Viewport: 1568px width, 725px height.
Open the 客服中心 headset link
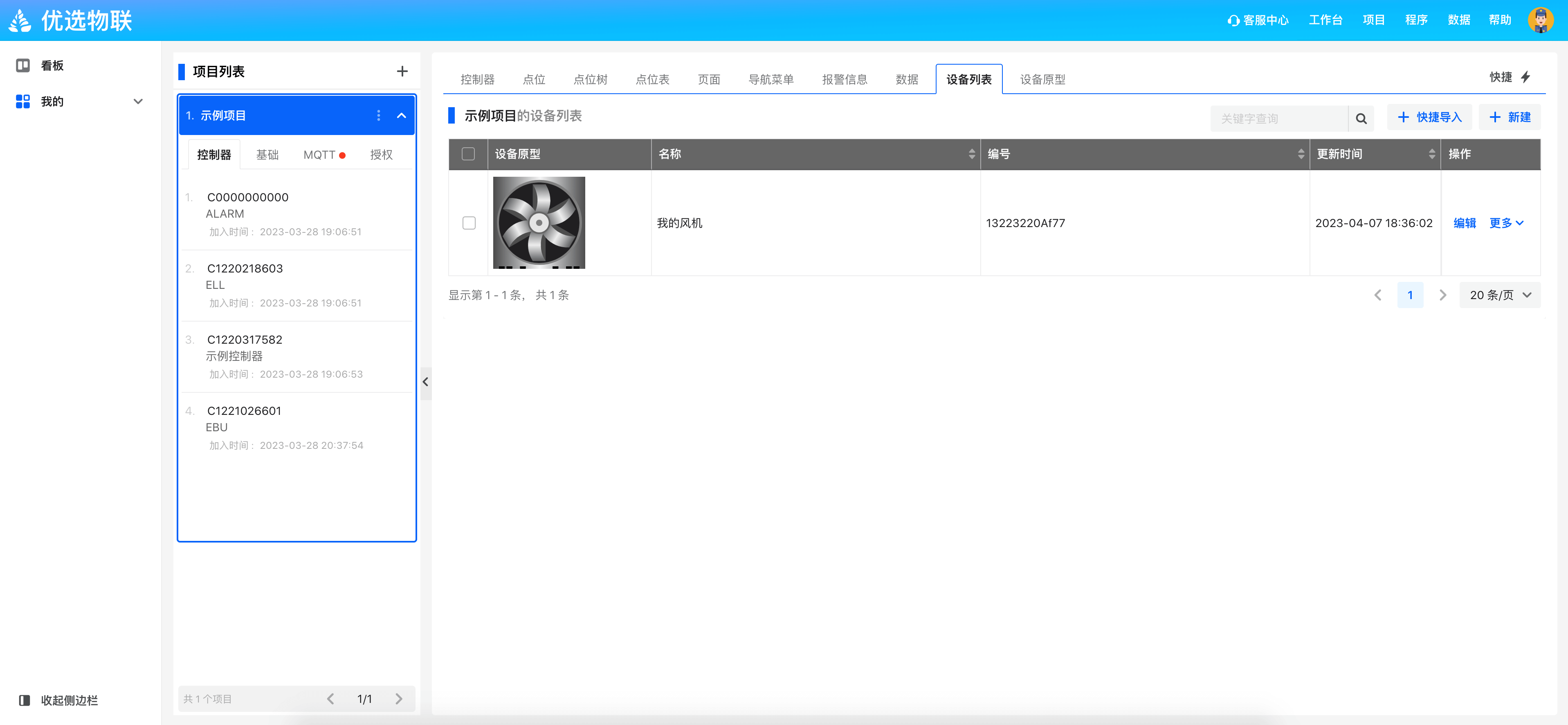(1258, 20)
